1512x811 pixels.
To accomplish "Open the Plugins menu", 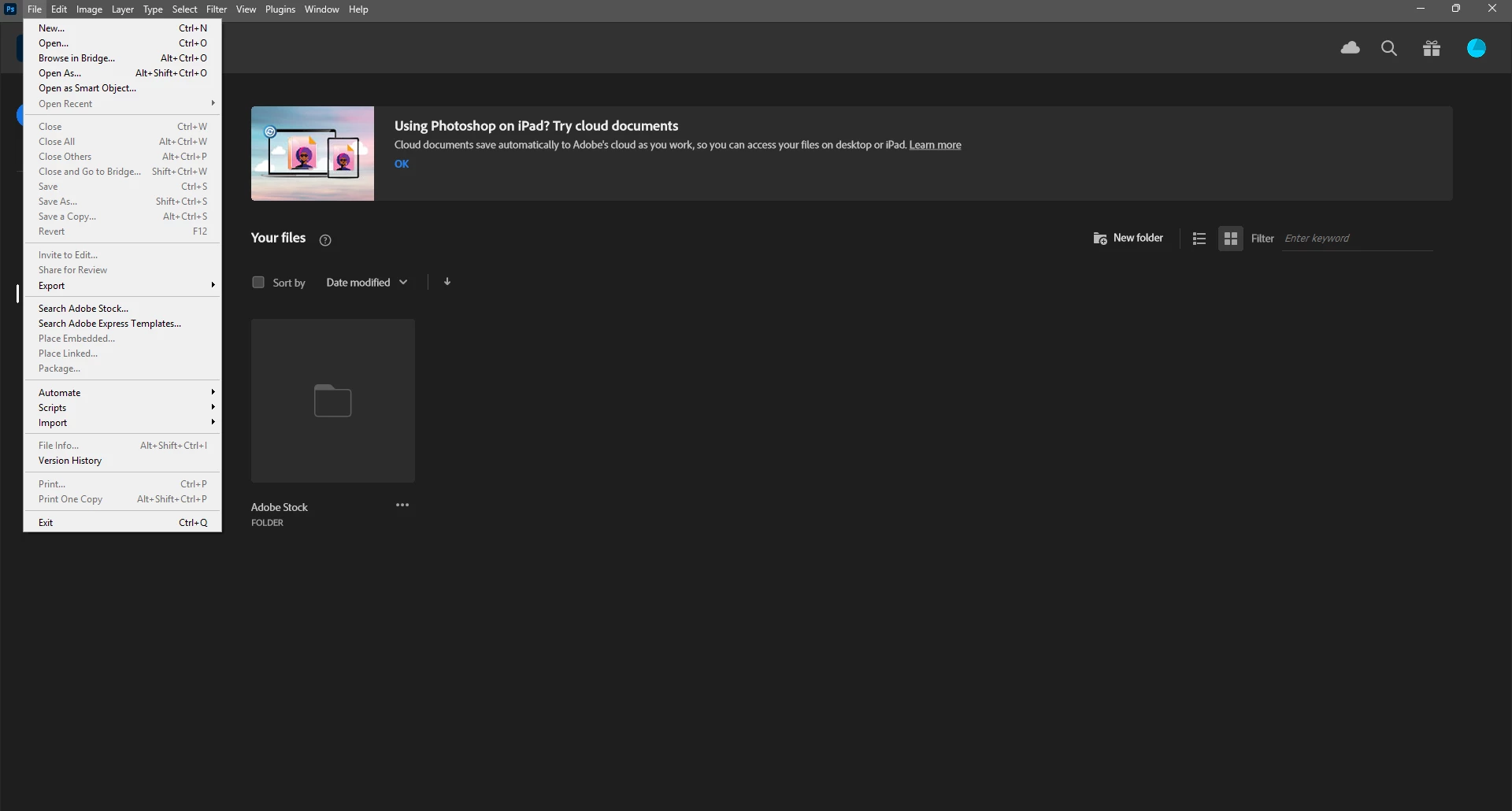I will 280,9.
